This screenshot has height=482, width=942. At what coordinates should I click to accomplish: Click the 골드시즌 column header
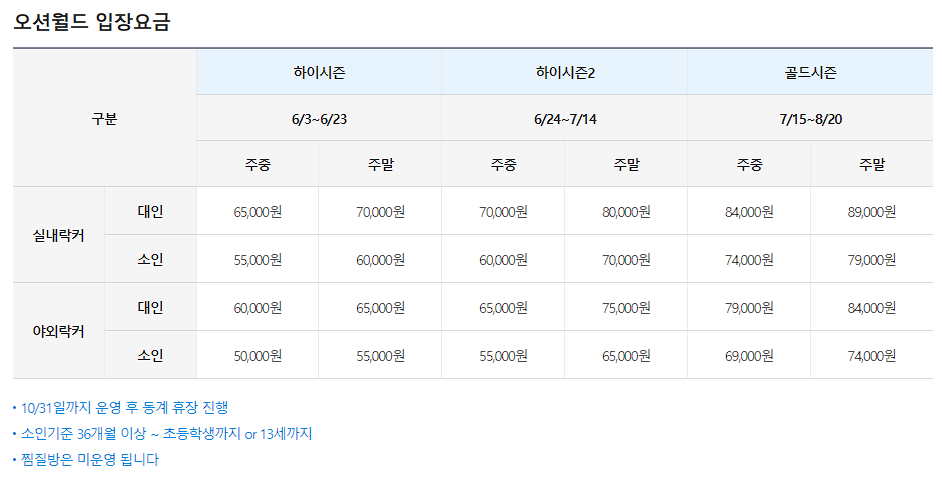[810, 72]
